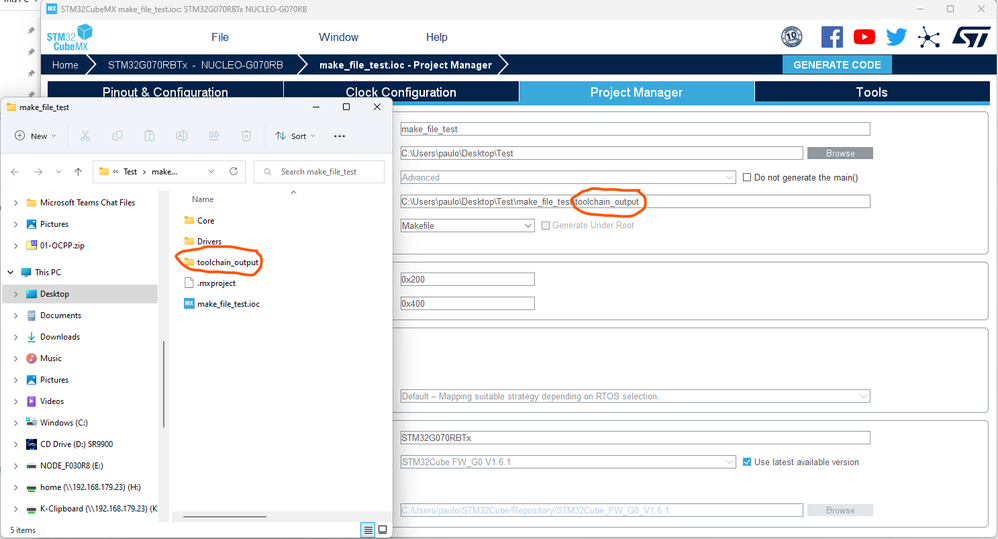The width and height of the screenshot is (998, 539).
Task: Go up one folder level in Explorer
Action: [78, 172]
